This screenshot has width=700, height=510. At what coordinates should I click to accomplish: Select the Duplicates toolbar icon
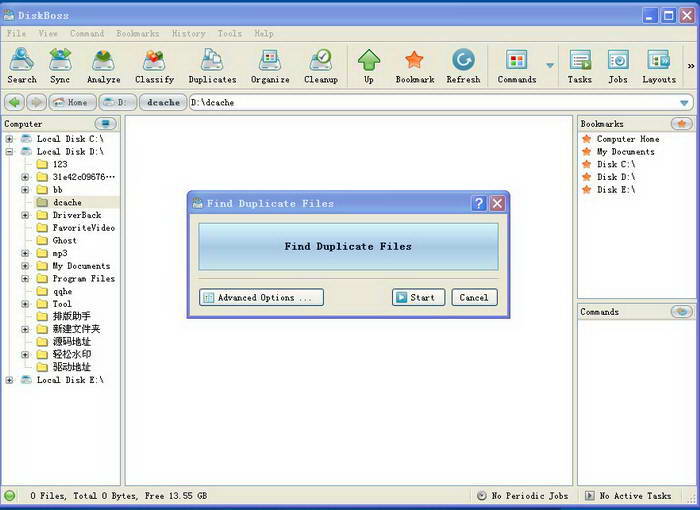(212, 66)
